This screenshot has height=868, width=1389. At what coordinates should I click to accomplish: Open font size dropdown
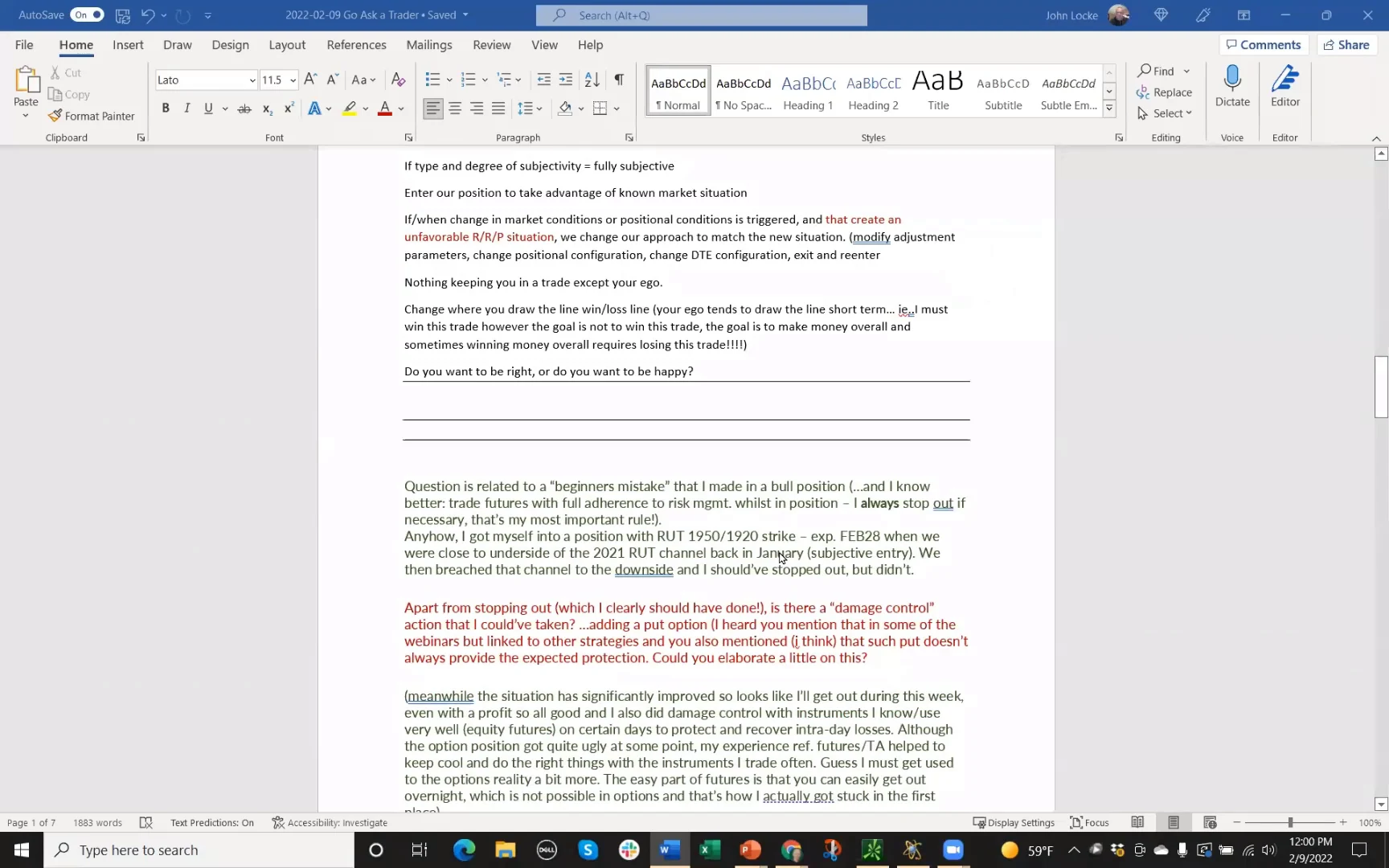(x=293, y=80)
